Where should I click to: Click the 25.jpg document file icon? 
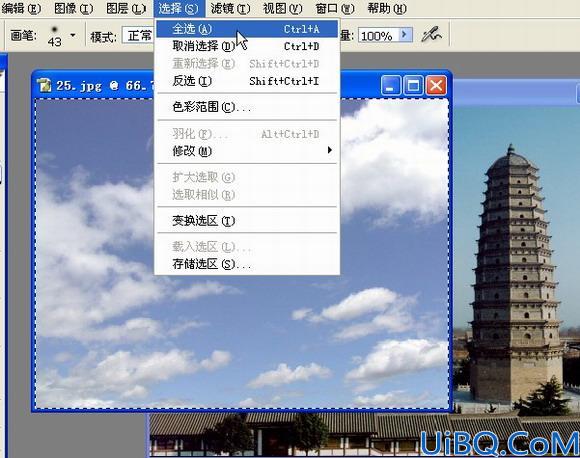[x=44, y=85]
